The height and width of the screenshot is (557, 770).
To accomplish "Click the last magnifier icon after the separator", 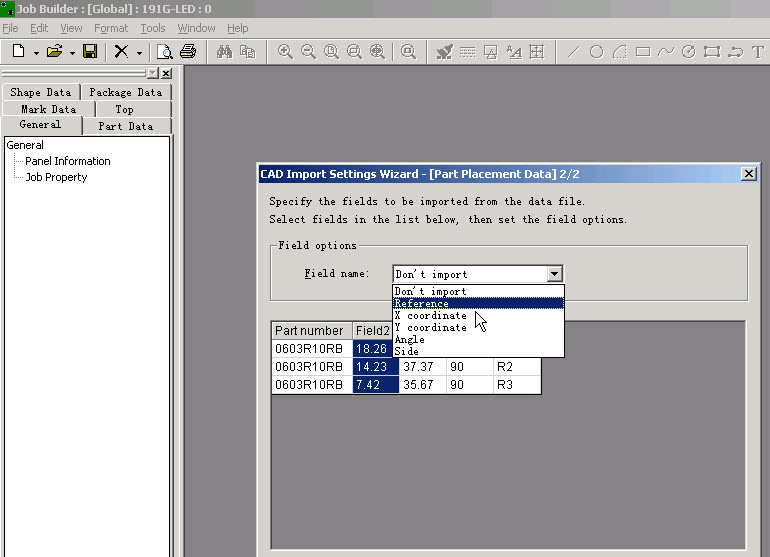I will click(408, 51).
